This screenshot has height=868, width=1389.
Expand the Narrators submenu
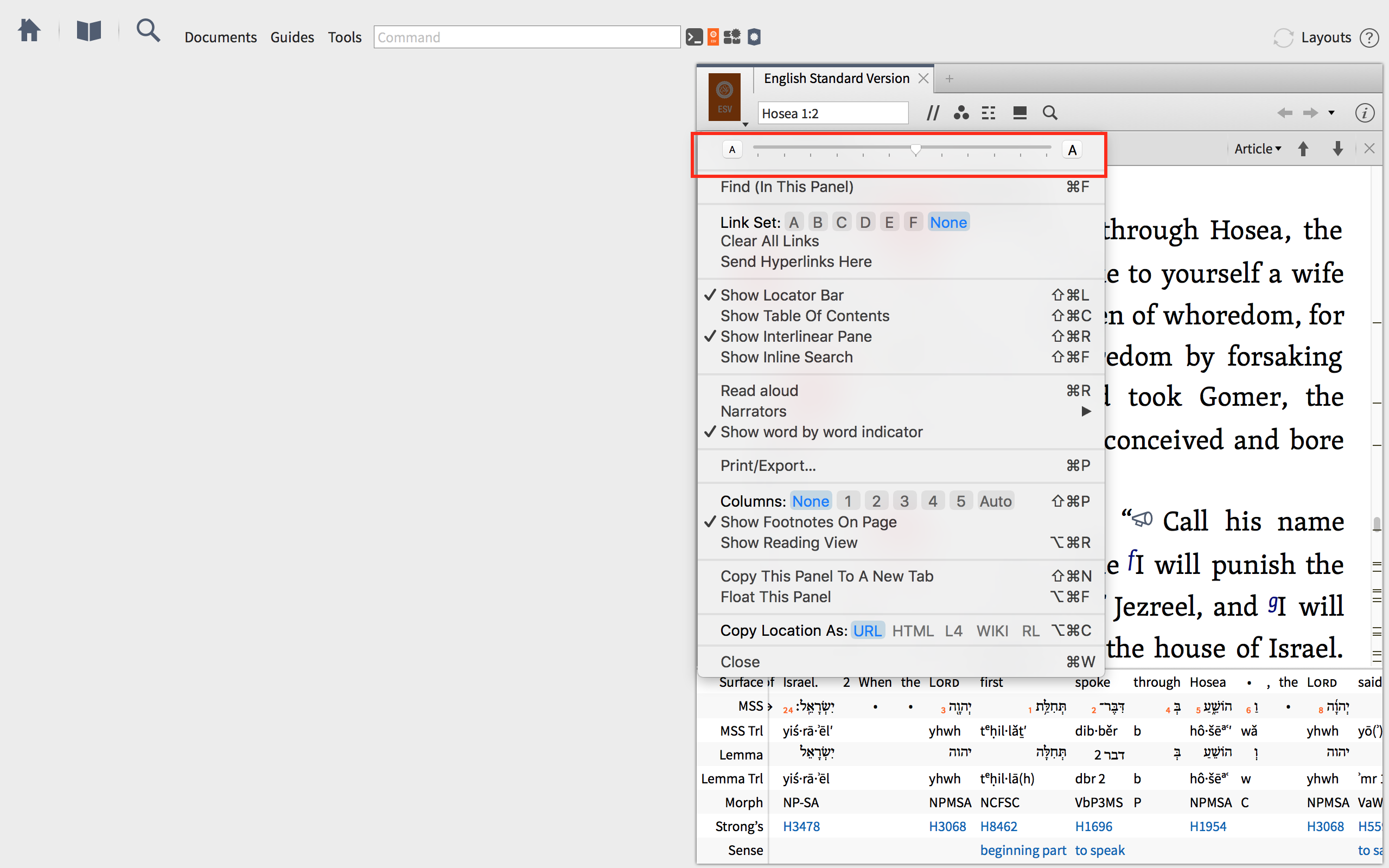[754, 411]
